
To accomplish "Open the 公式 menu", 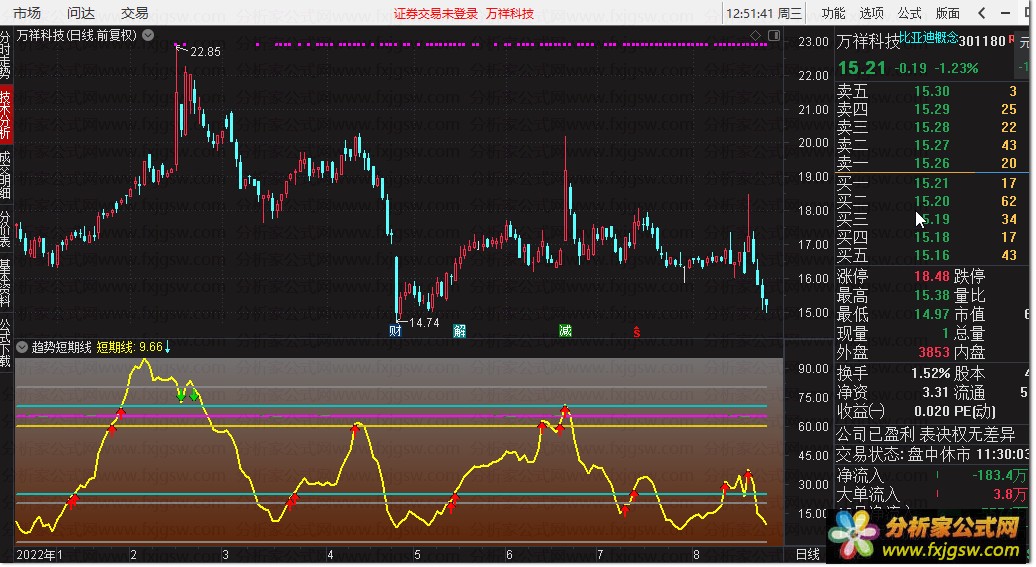I will point(910,13).
